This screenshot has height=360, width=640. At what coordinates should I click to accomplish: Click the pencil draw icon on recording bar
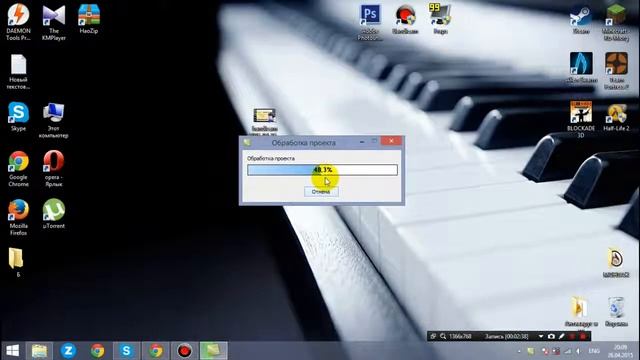[562, 336]
